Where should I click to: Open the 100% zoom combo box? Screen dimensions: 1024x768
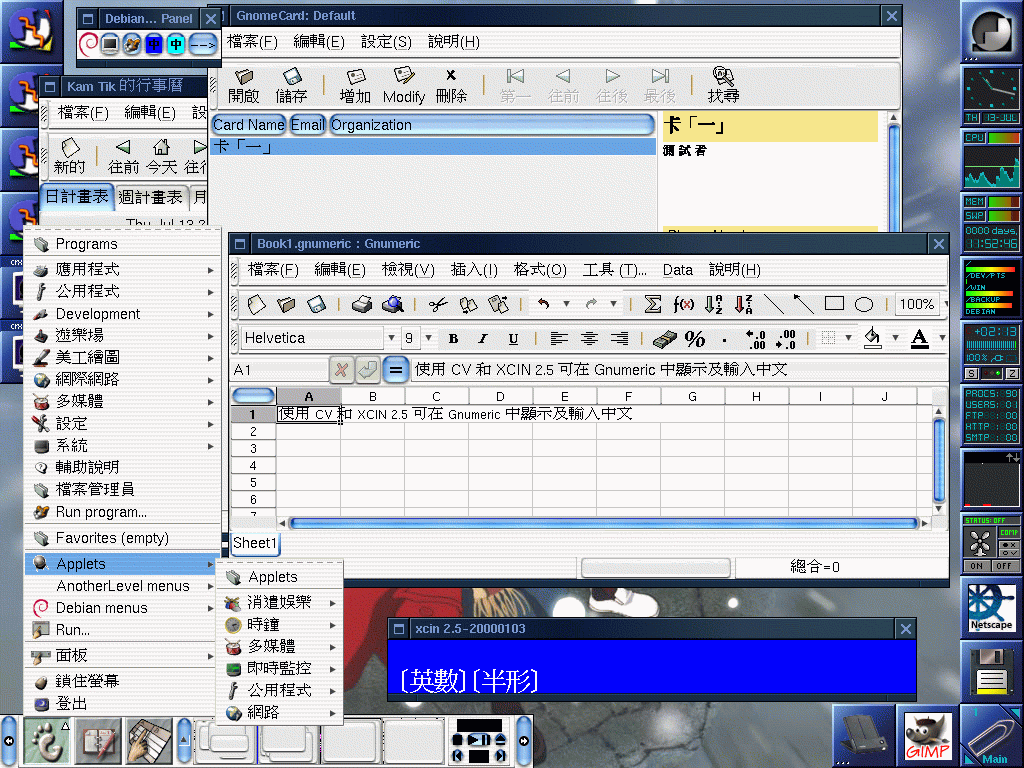(x=917, y=304)
